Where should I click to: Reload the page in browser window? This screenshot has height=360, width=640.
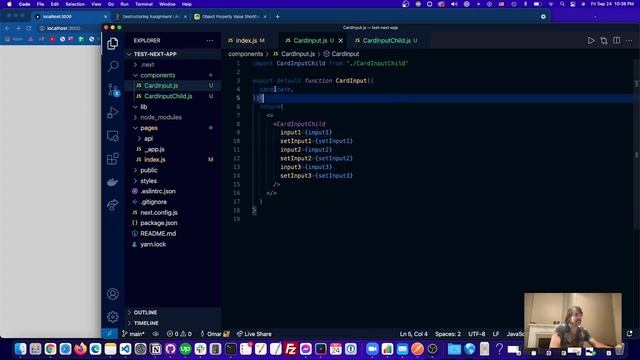pyautogui.click(x=29, y=28)
